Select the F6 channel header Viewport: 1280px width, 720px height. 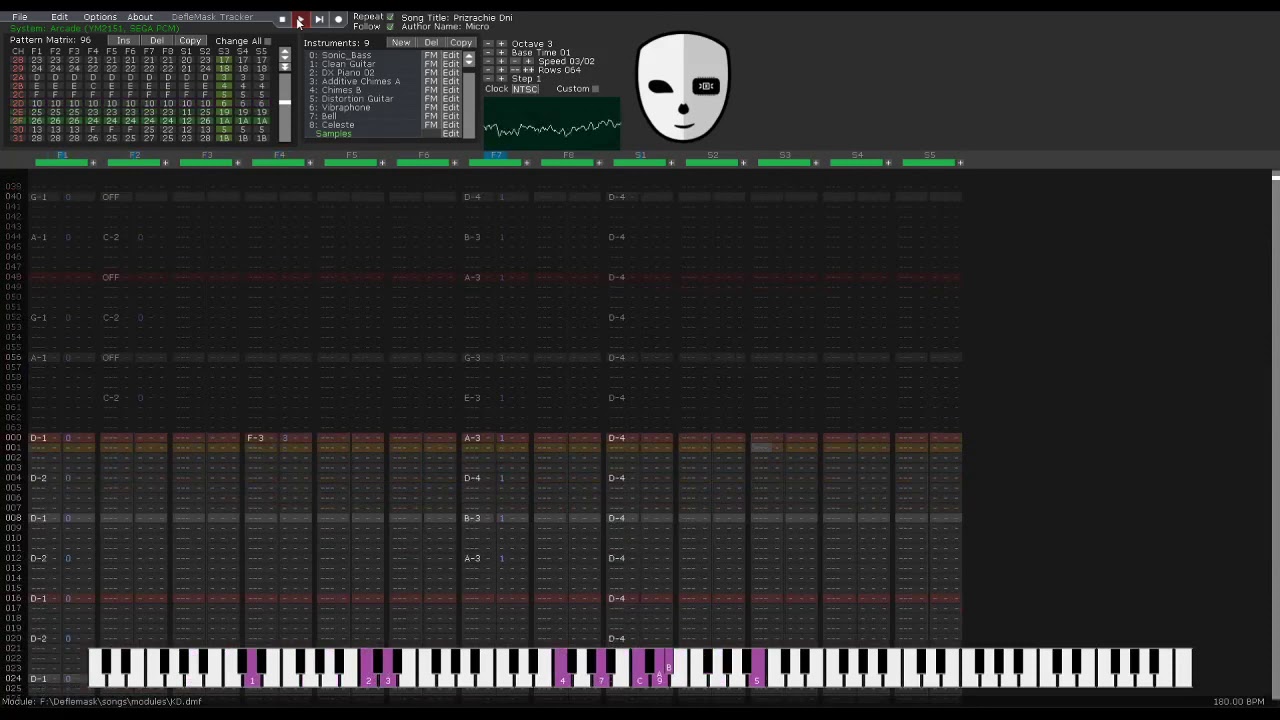point(424,155)
